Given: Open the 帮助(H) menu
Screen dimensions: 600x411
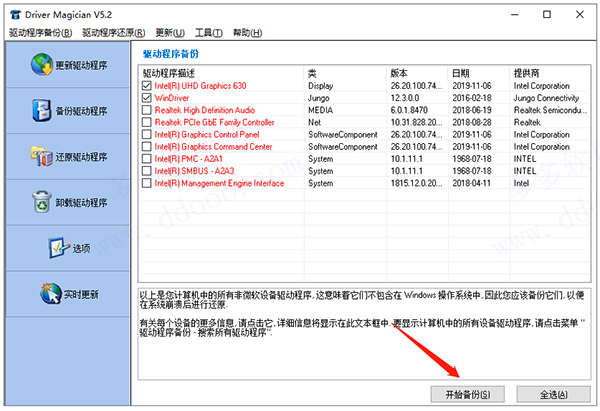Looking at the screenshot, I should pos(248,33).
